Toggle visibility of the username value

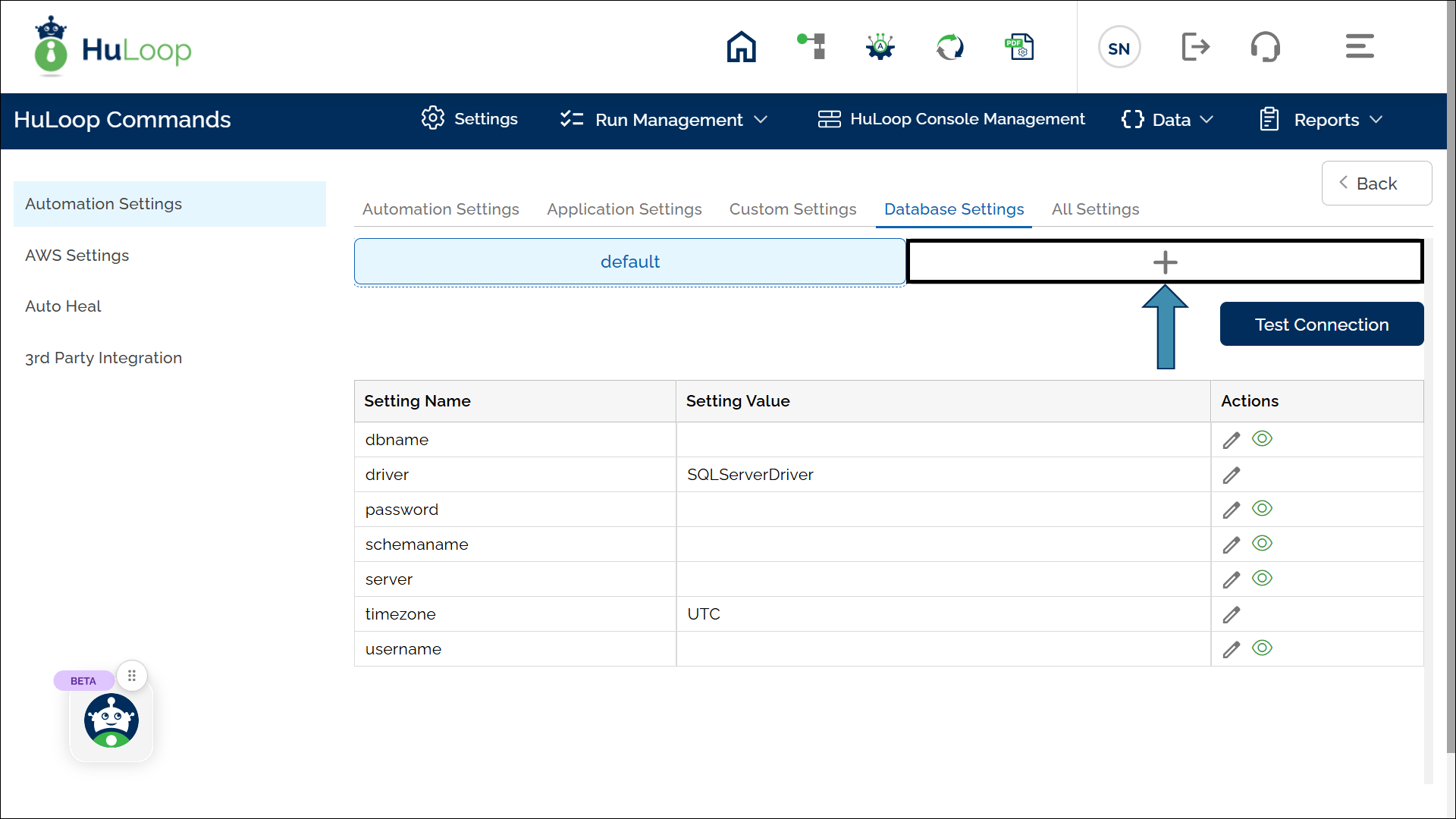(x=1262, y=648)
